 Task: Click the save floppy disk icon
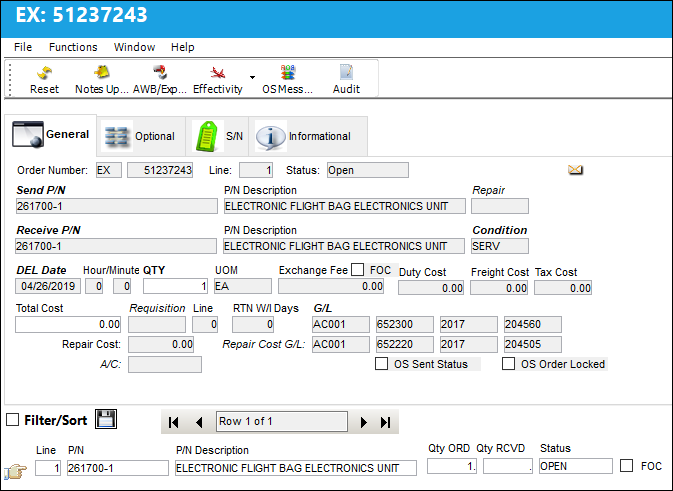(106, 419)
